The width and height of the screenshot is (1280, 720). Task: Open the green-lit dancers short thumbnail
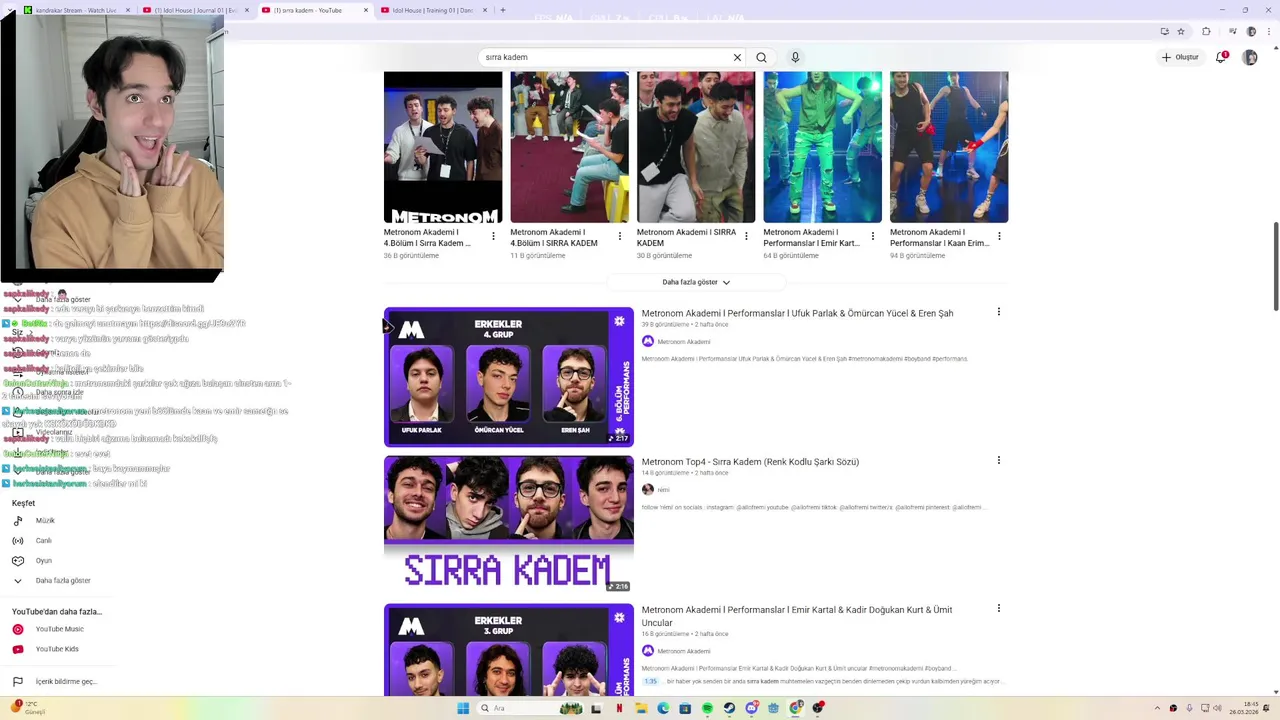[x=823, y=147]
